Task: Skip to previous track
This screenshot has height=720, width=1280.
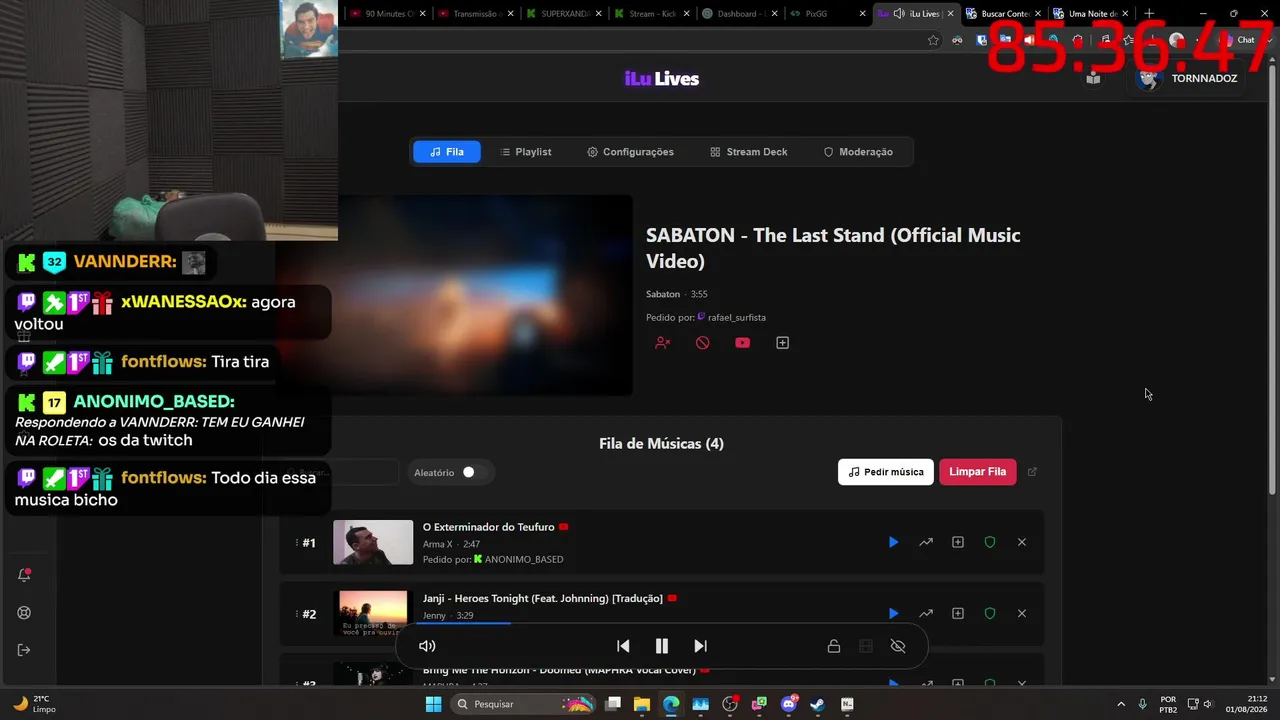Action: (623, 646)
